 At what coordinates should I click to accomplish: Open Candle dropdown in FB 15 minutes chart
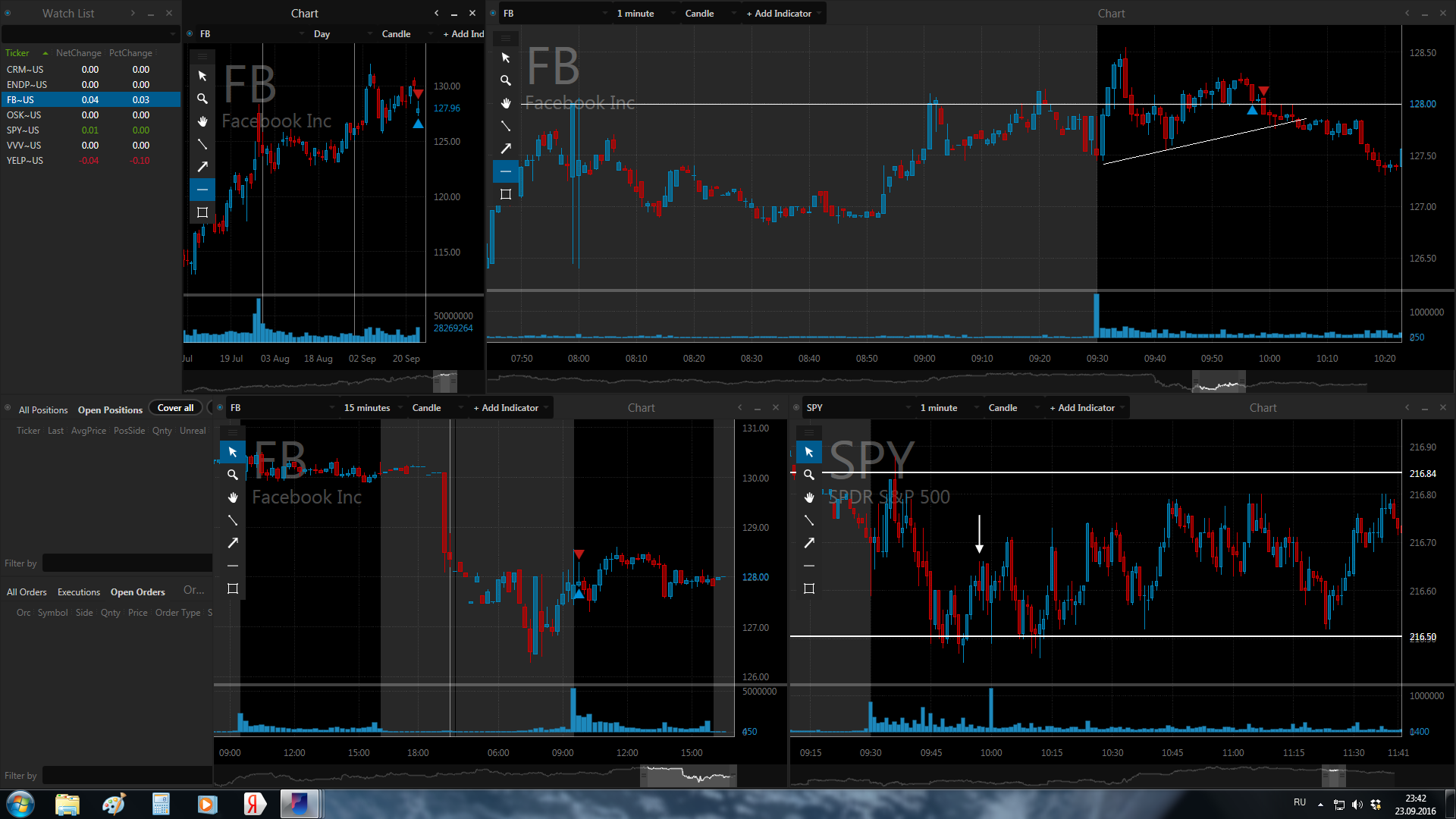437,408
